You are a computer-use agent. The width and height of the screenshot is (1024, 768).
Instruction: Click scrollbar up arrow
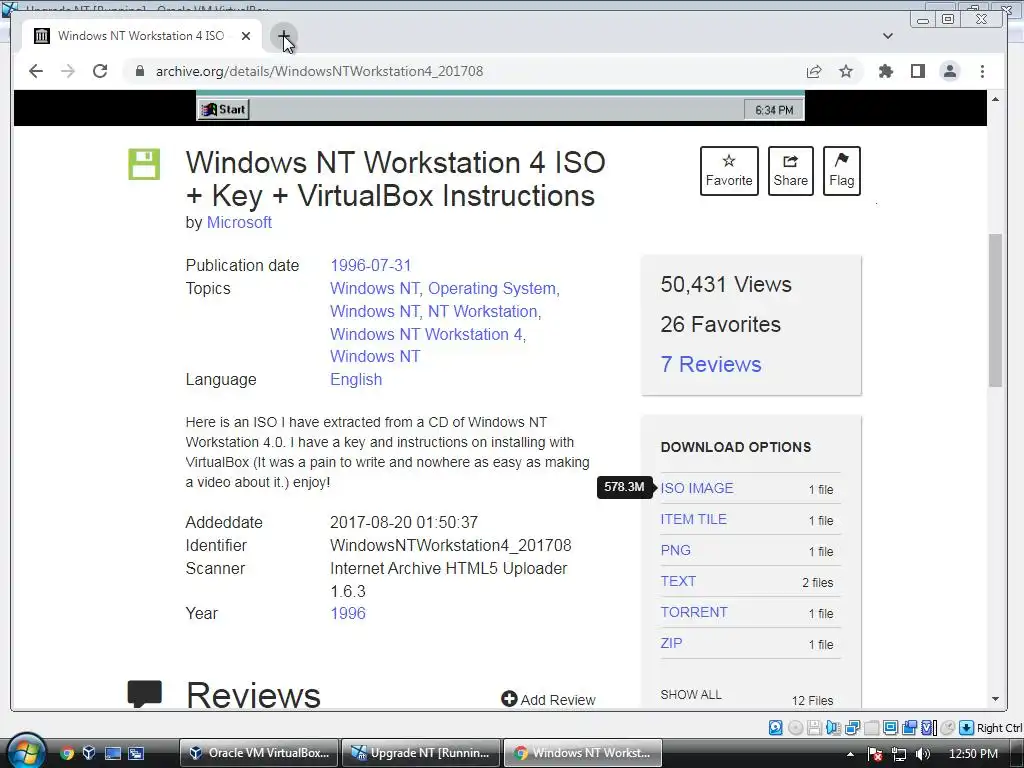tap(995, 99)
